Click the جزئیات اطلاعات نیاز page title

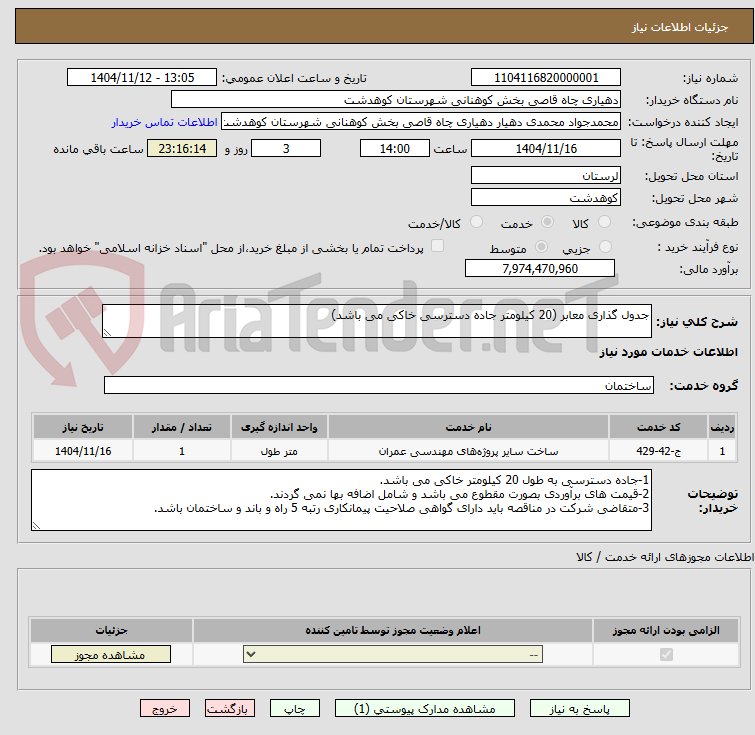(x=680, y=27)
